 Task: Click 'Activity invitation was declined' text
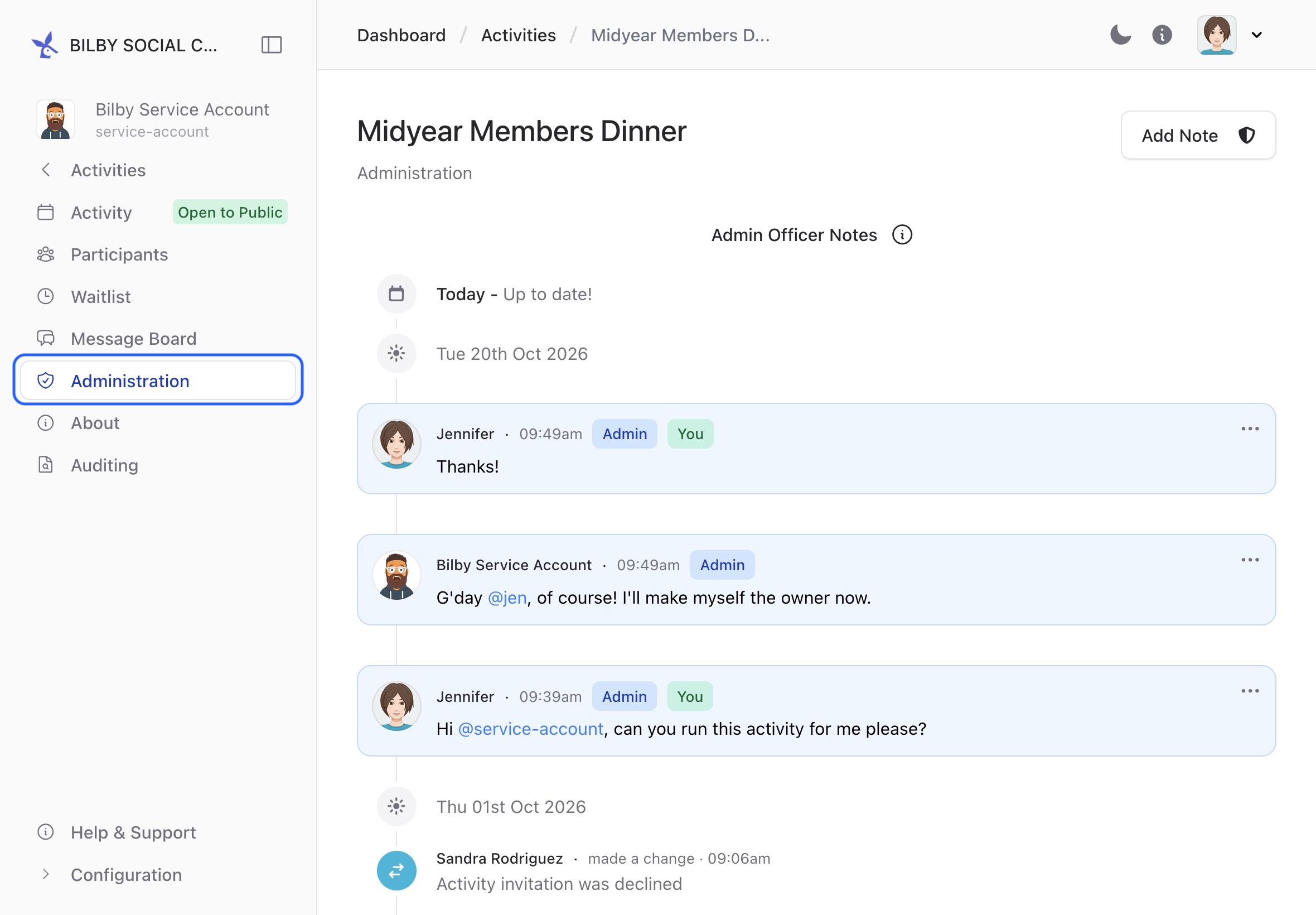click(559, 884)
